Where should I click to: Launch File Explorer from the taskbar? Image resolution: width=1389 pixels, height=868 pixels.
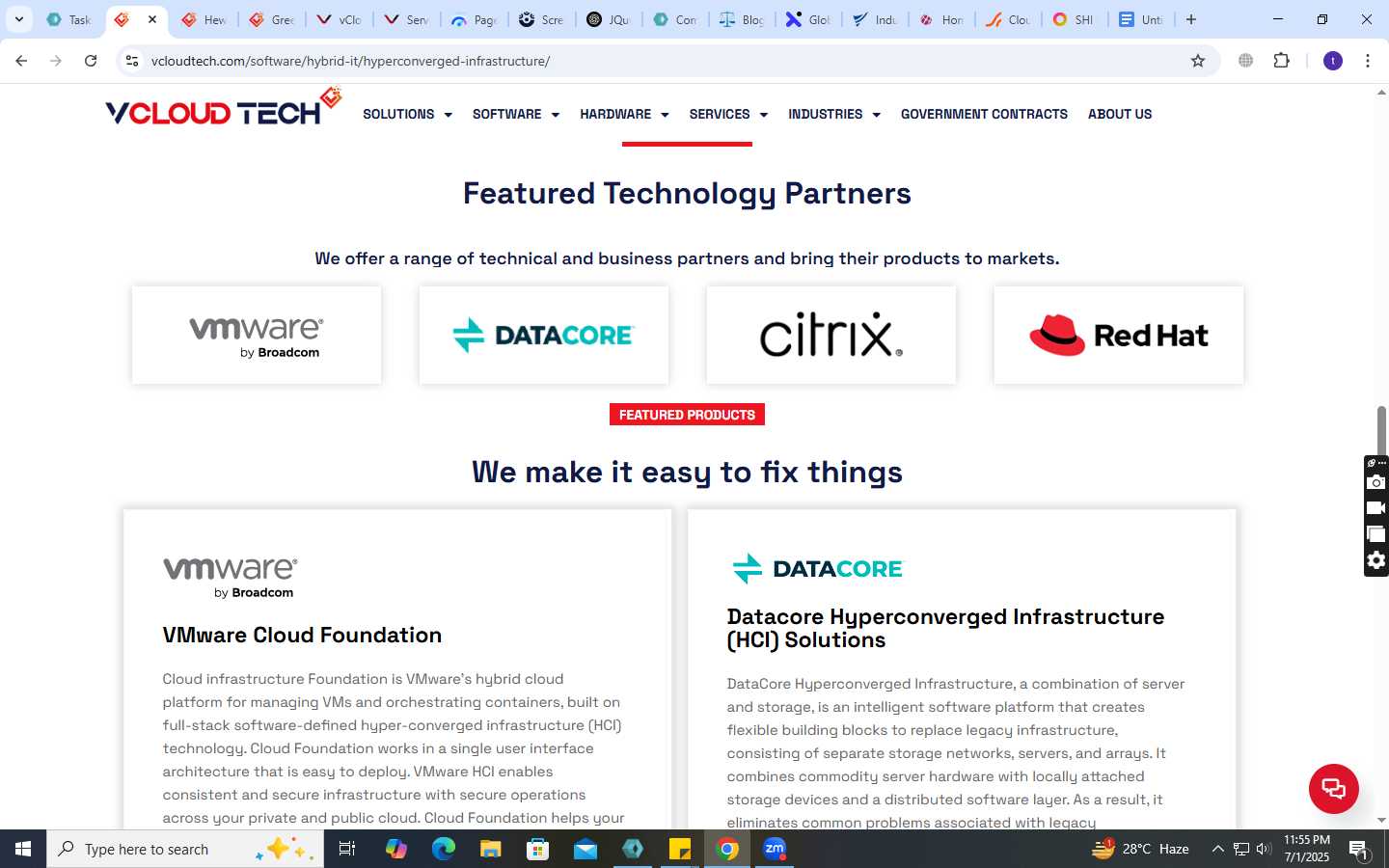click(491, 849)
